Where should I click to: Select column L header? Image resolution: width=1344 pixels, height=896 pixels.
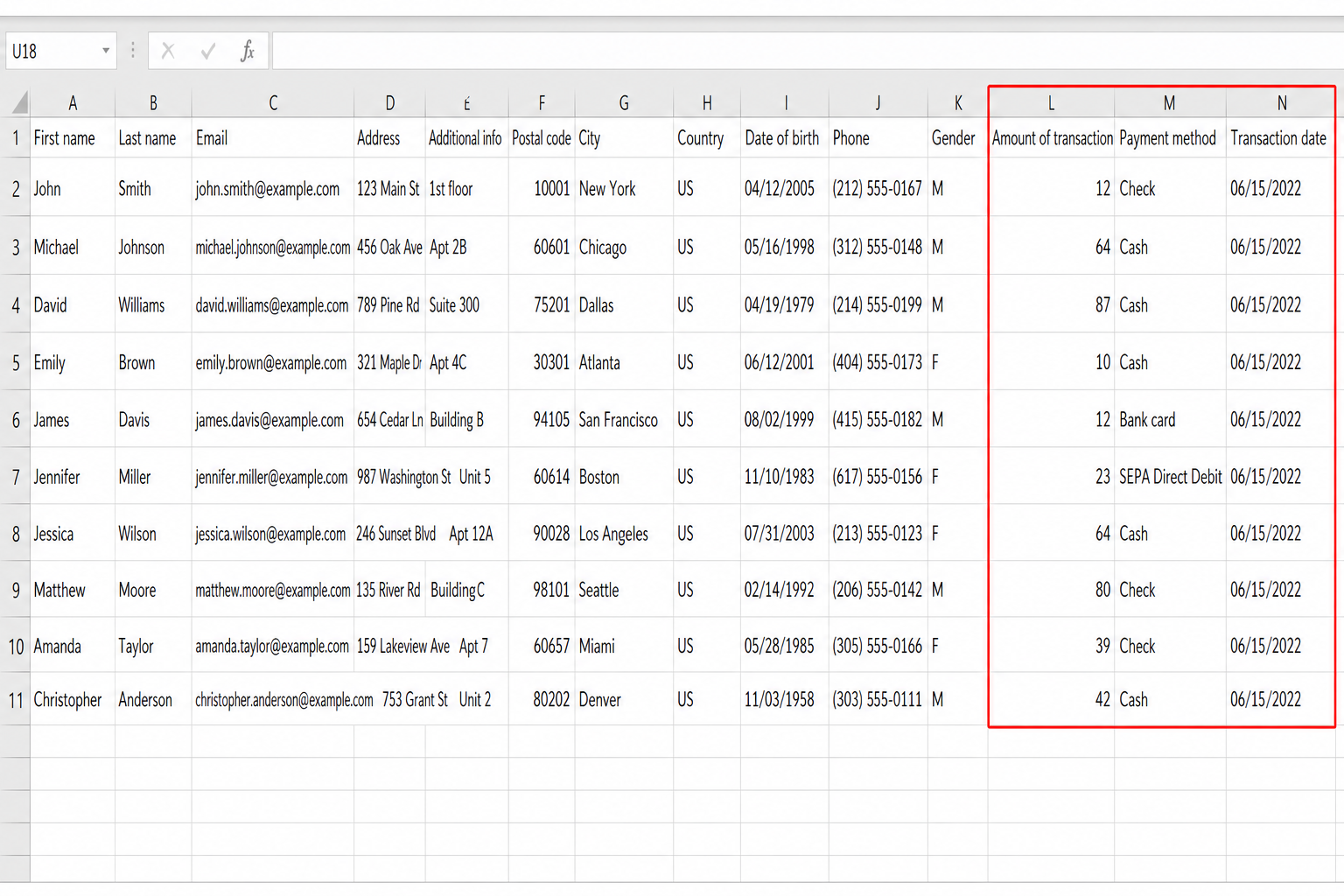pyautogui.click(x=1051, y=103)
